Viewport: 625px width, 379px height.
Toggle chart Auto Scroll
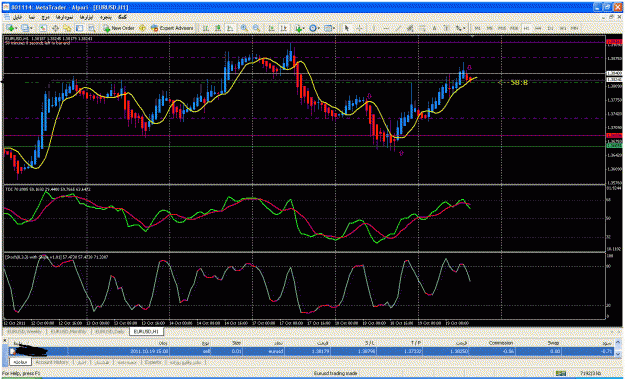pyautogui.click(x=271, y=28)
